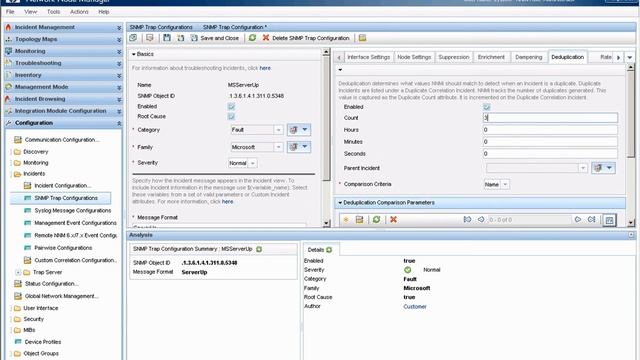Viewport: 640px width, 360px height.
Task: Click the Analysis pane maximize icon
Action: (x=631, y=235)
